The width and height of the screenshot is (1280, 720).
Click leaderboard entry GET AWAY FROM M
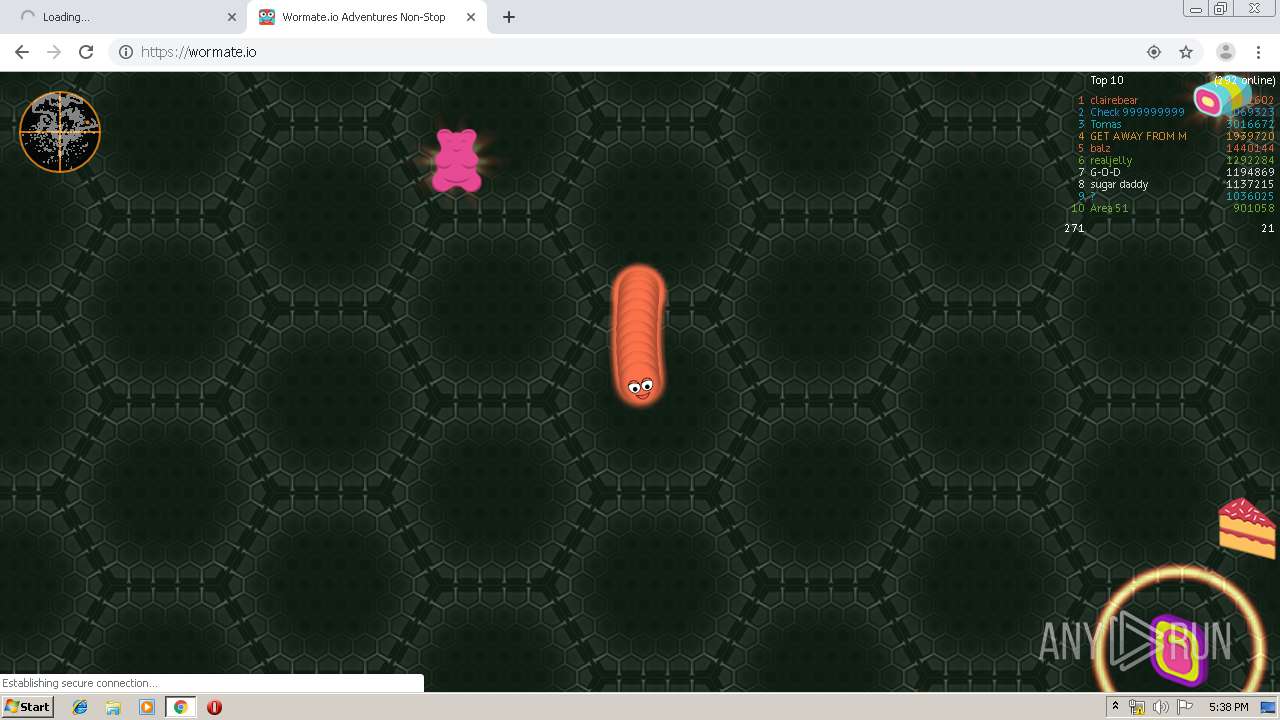point(1138,136)
